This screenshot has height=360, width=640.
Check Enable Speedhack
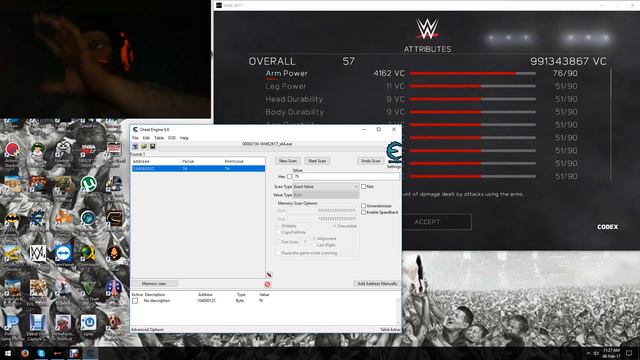pyautogui.click(x=363, y=213)
